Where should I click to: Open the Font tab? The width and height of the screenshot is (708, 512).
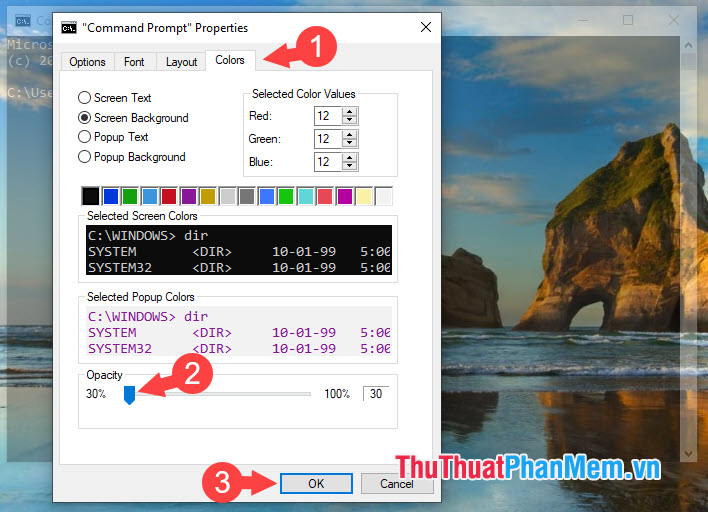click(x=134, y=62)
